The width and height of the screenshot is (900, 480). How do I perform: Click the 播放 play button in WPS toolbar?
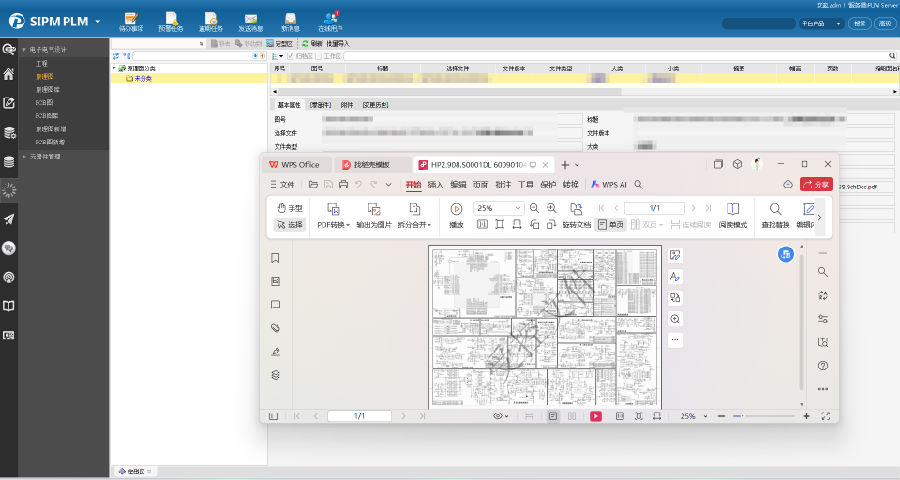point(456,209)
